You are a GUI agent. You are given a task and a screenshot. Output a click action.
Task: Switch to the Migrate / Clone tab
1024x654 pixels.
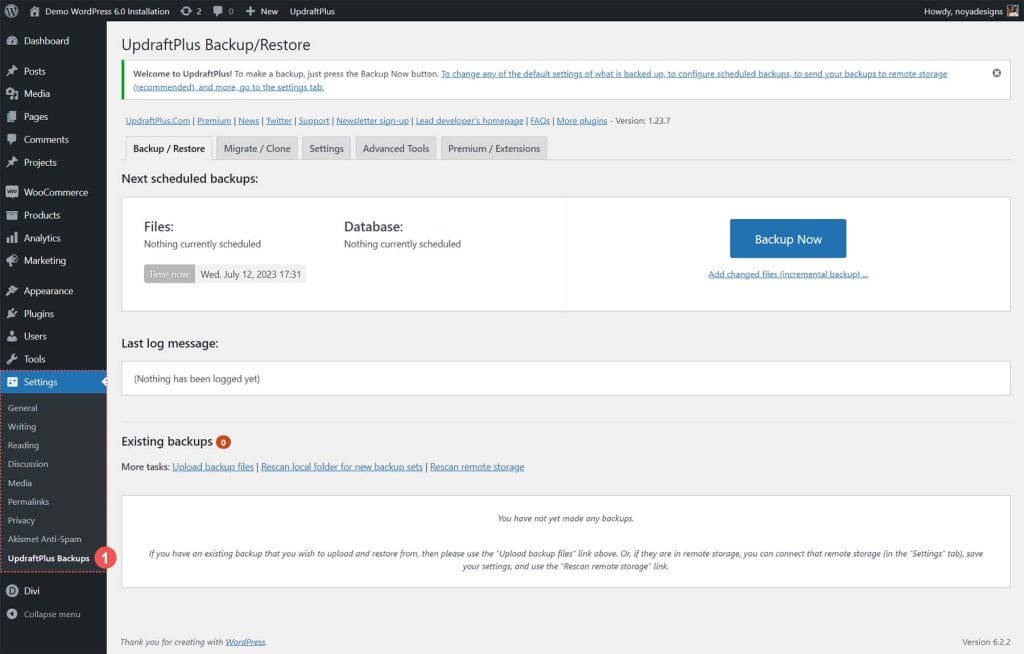coord(256,147)
